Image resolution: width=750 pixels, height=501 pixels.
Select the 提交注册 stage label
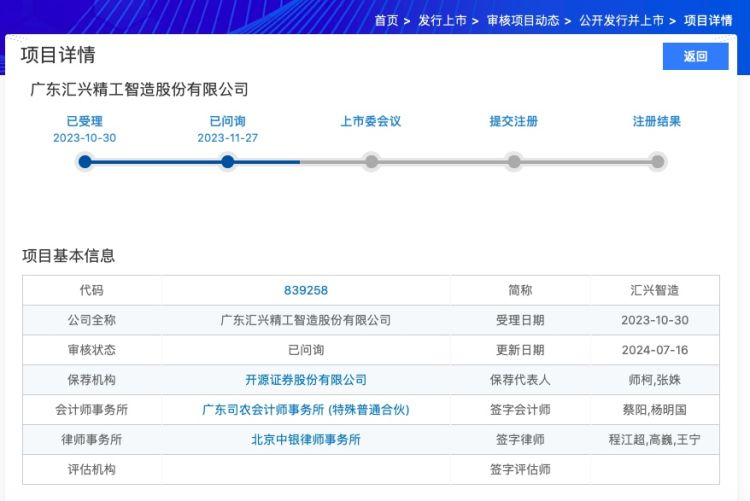(514, 122)
